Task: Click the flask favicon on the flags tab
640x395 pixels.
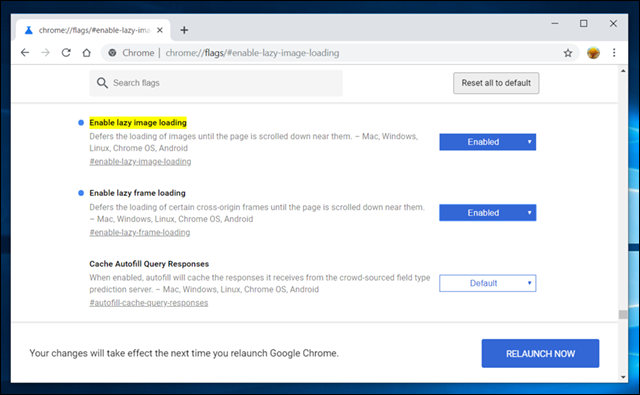Action: [29, 30]
